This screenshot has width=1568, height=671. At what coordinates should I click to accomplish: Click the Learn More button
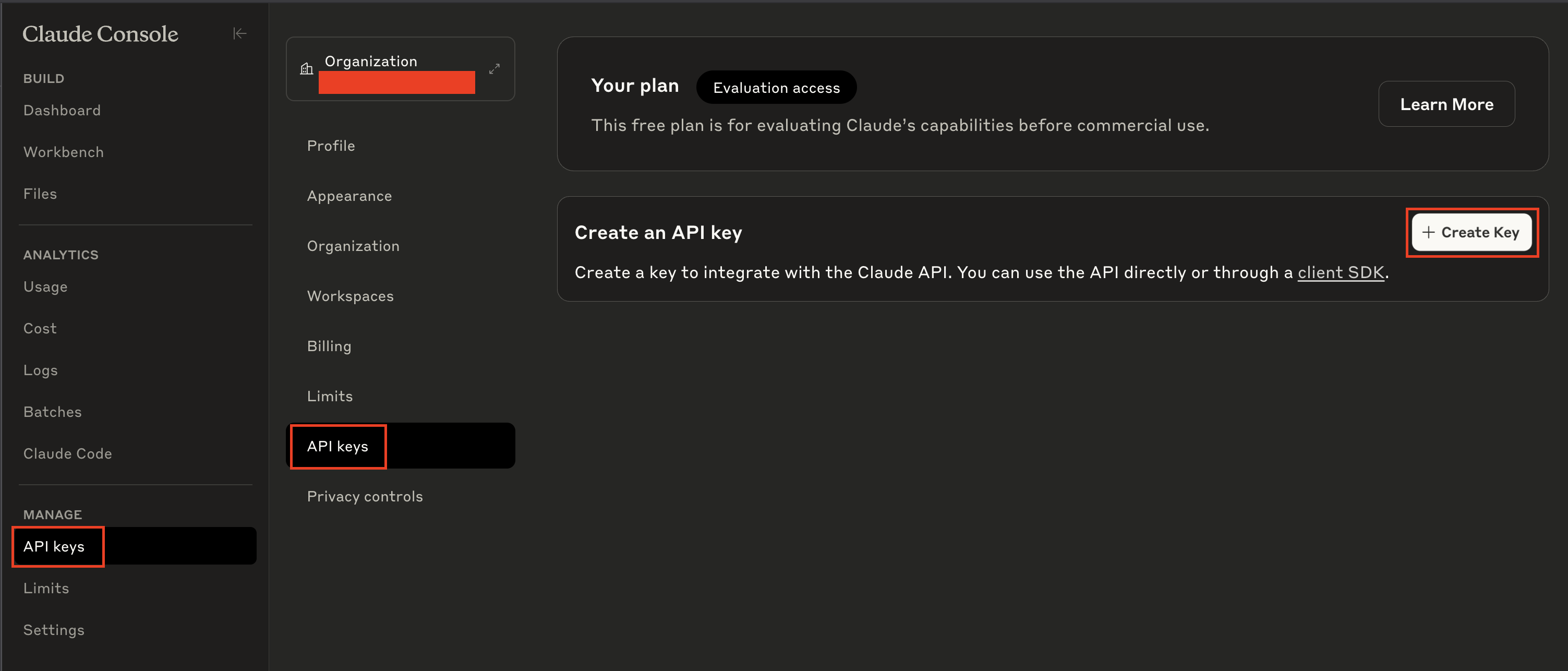point(1446,104)
